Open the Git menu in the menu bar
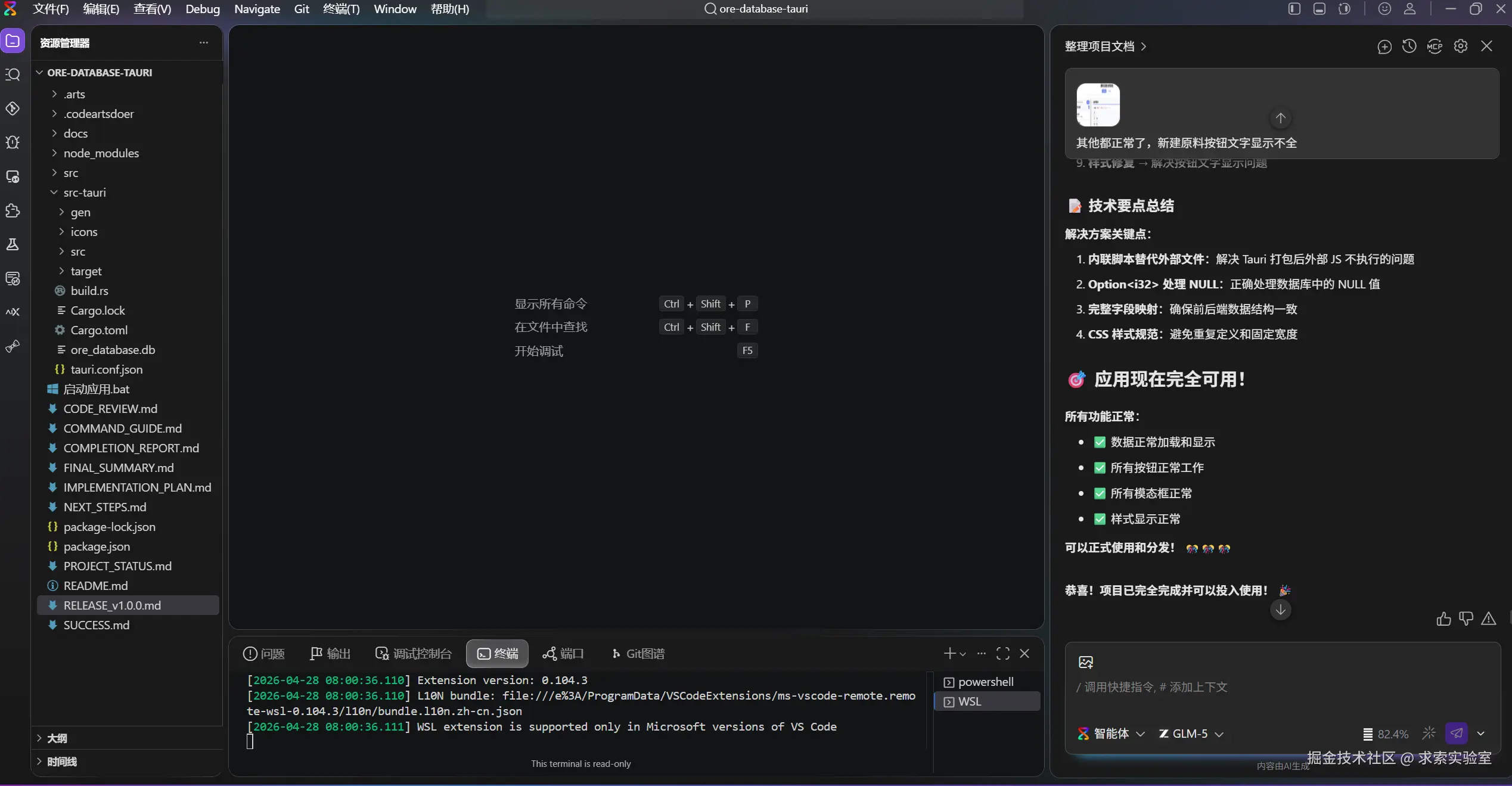 [301, 9]
